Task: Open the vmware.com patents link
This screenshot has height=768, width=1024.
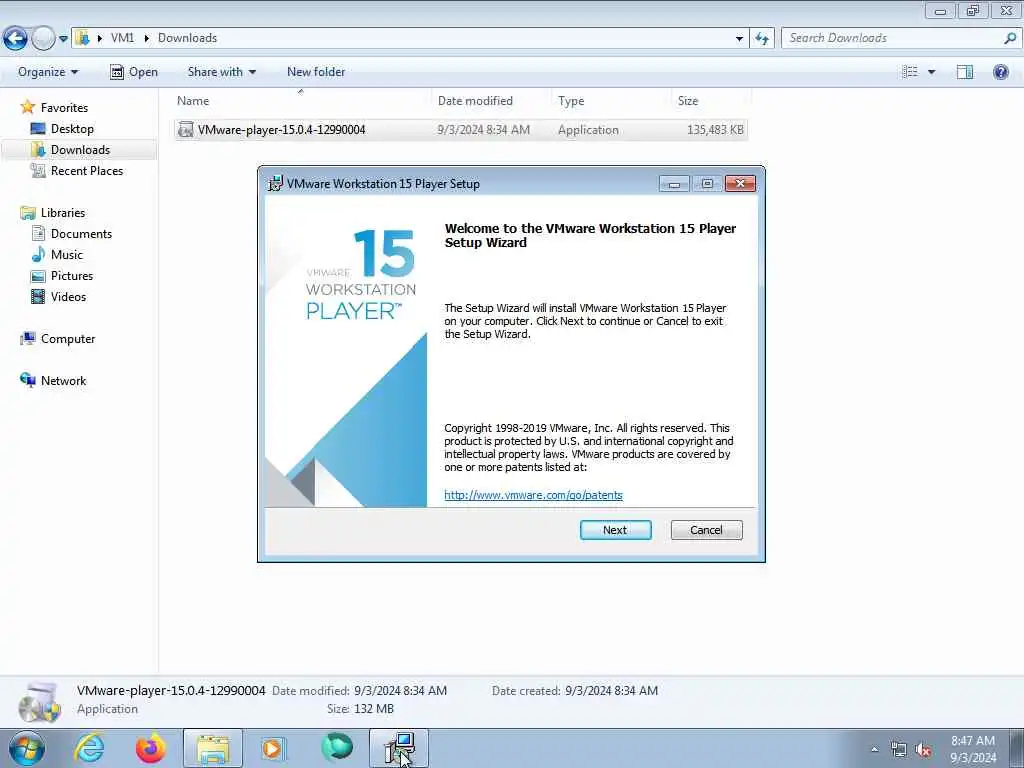Action: 534,495
